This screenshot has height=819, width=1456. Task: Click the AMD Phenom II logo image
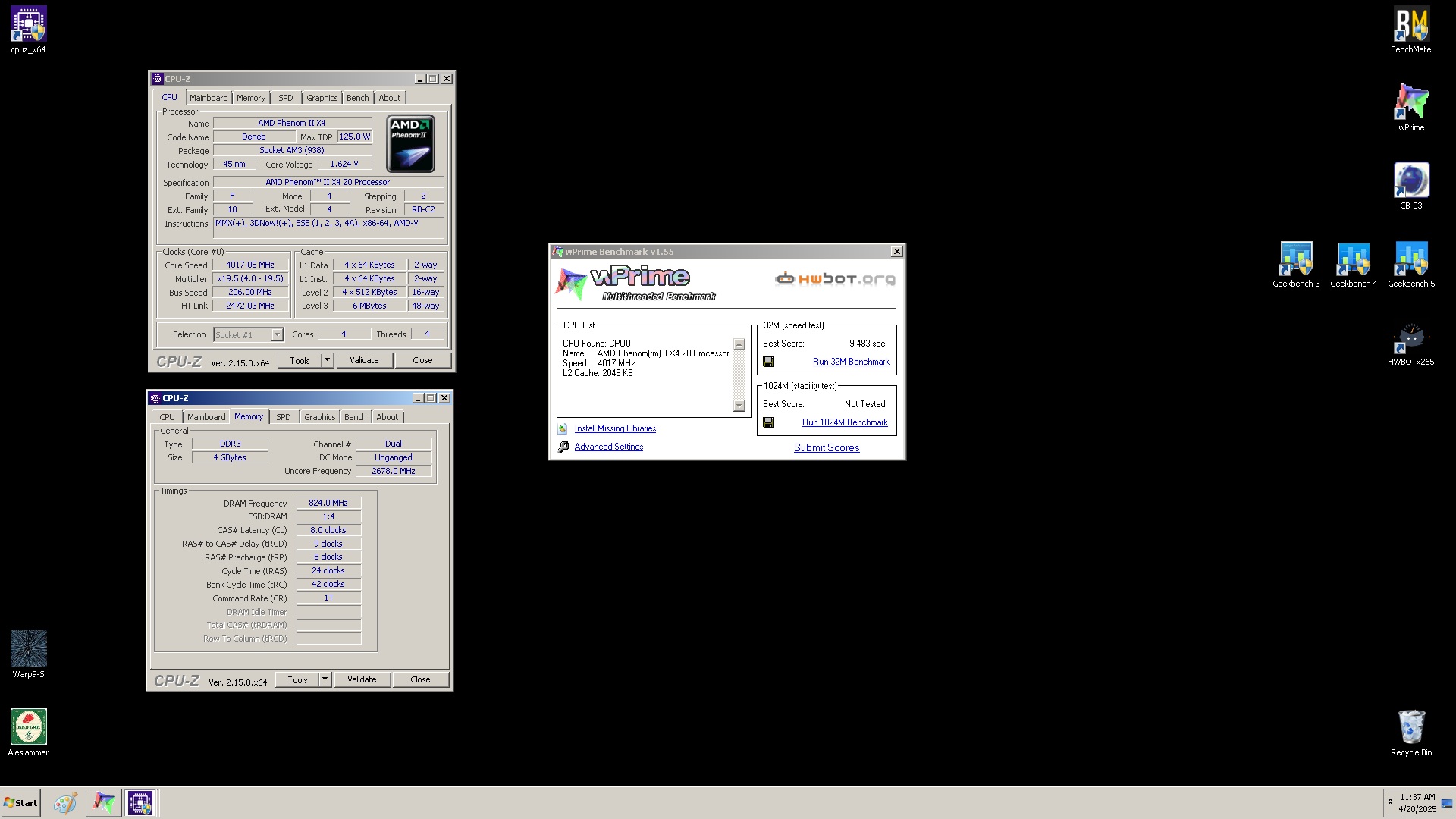click(410, 143)
